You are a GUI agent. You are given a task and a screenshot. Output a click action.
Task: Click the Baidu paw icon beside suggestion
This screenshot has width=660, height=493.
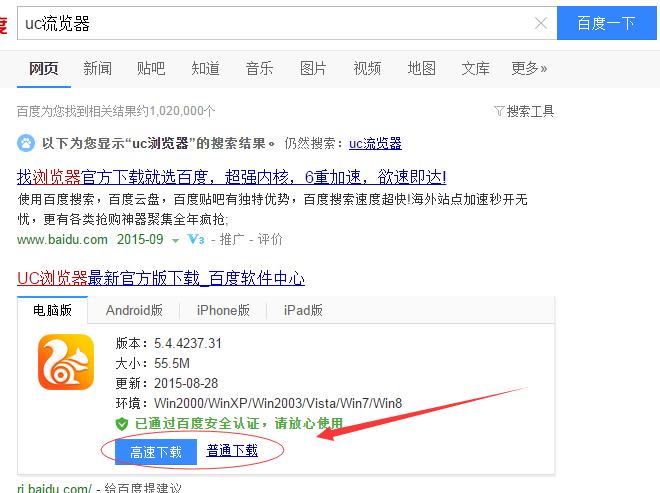point(26,143)
